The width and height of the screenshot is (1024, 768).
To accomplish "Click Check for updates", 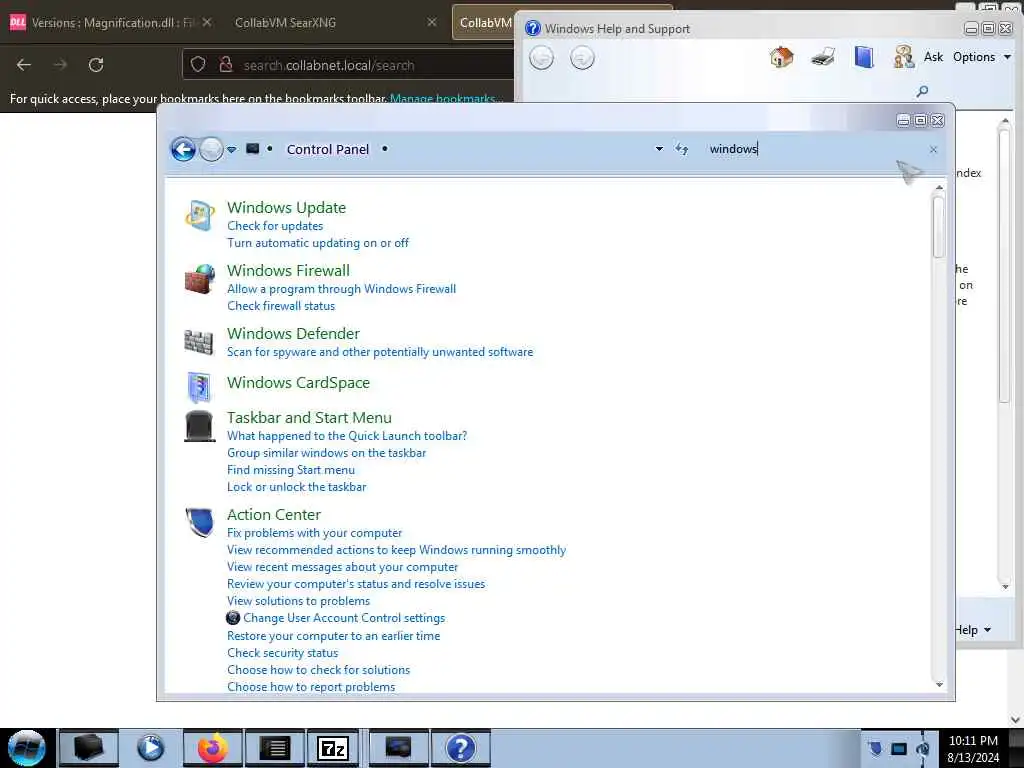I will (x=275, y=226).
